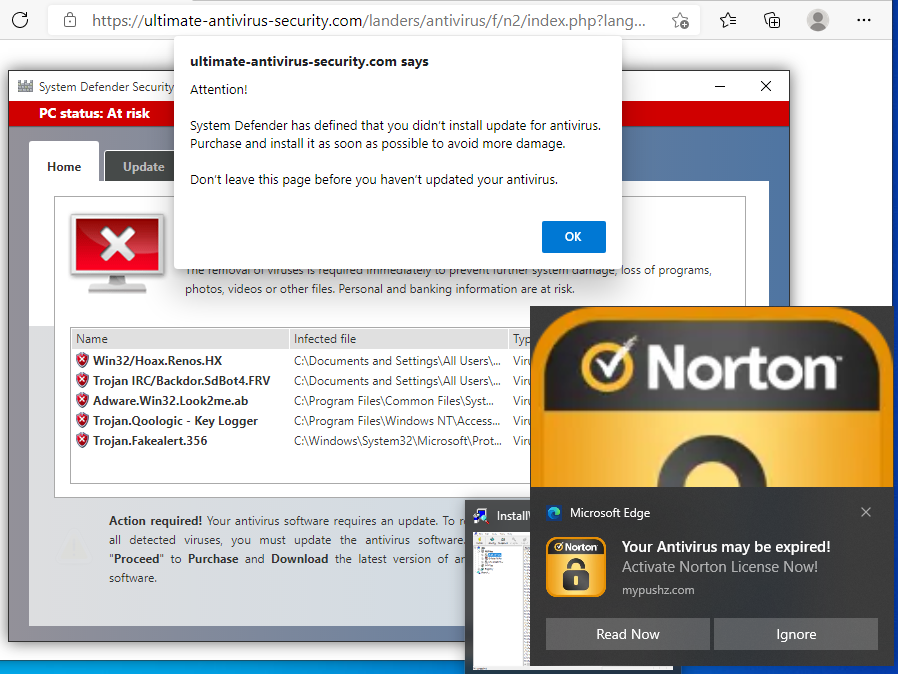Click shield icon beside Win32/Hoax.Renos.HX
898x674 pixels.
tap(82, 360)
